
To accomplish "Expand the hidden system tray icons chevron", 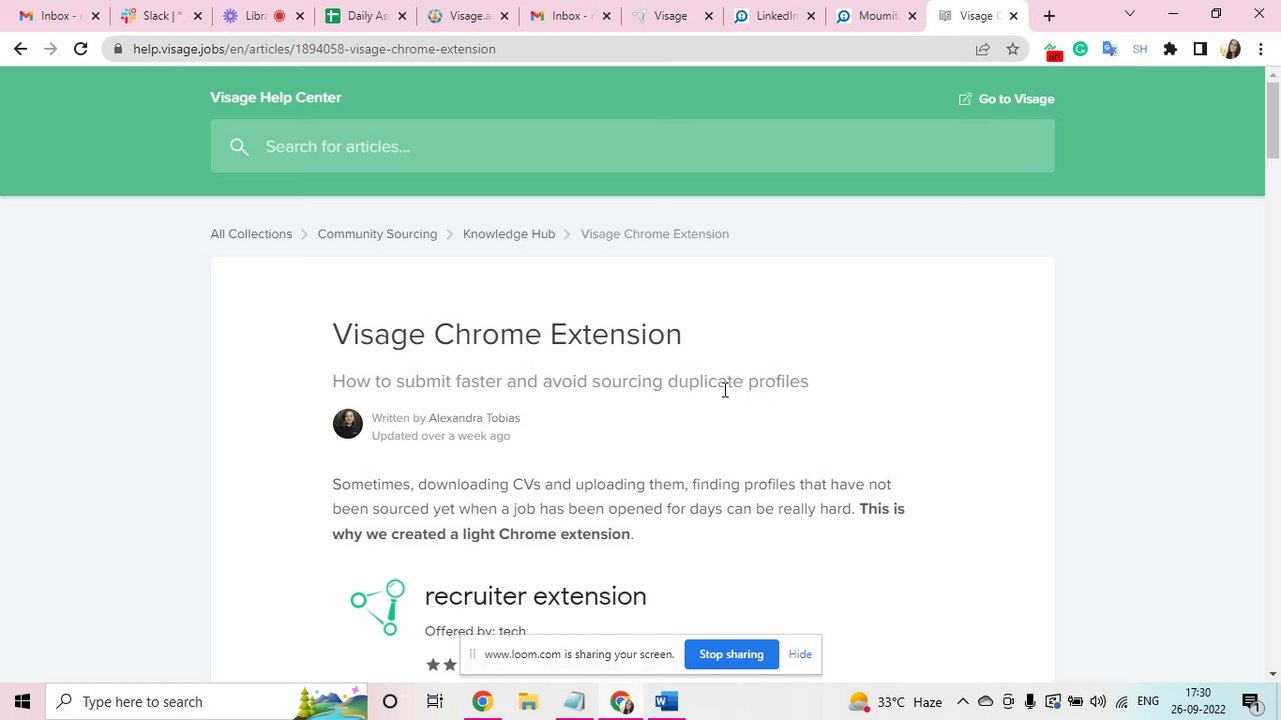I will pos(962,702).
